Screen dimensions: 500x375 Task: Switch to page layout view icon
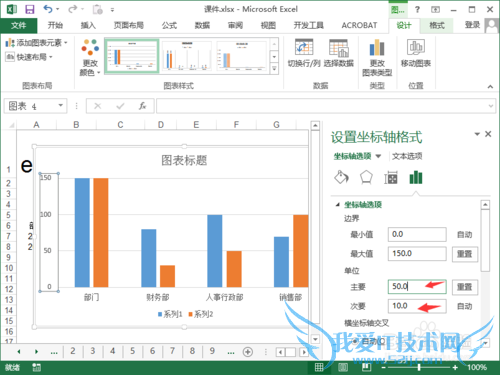tap(343, 367)
